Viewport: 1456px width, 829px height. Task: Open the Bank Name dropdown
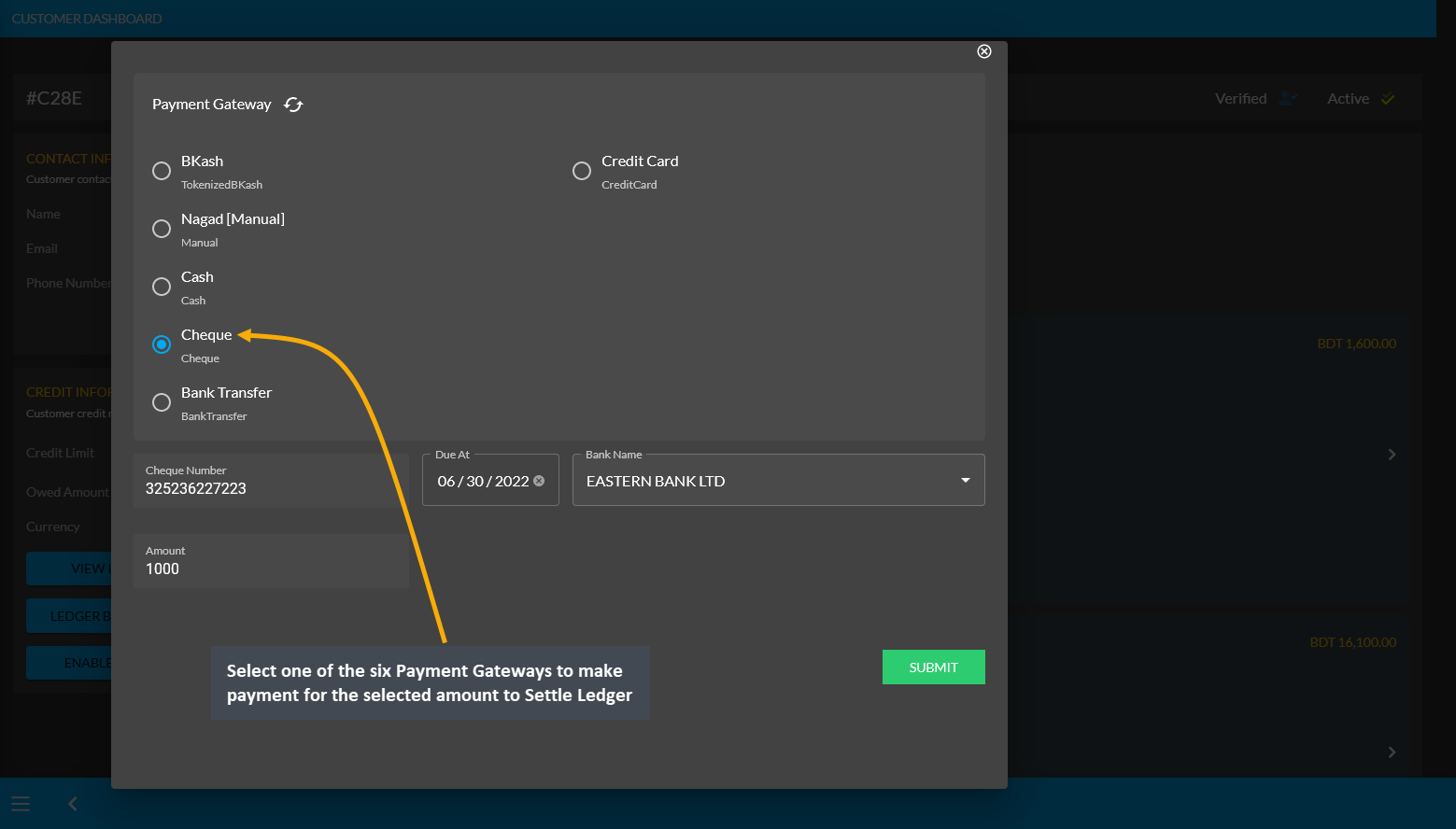click(778, 480)
